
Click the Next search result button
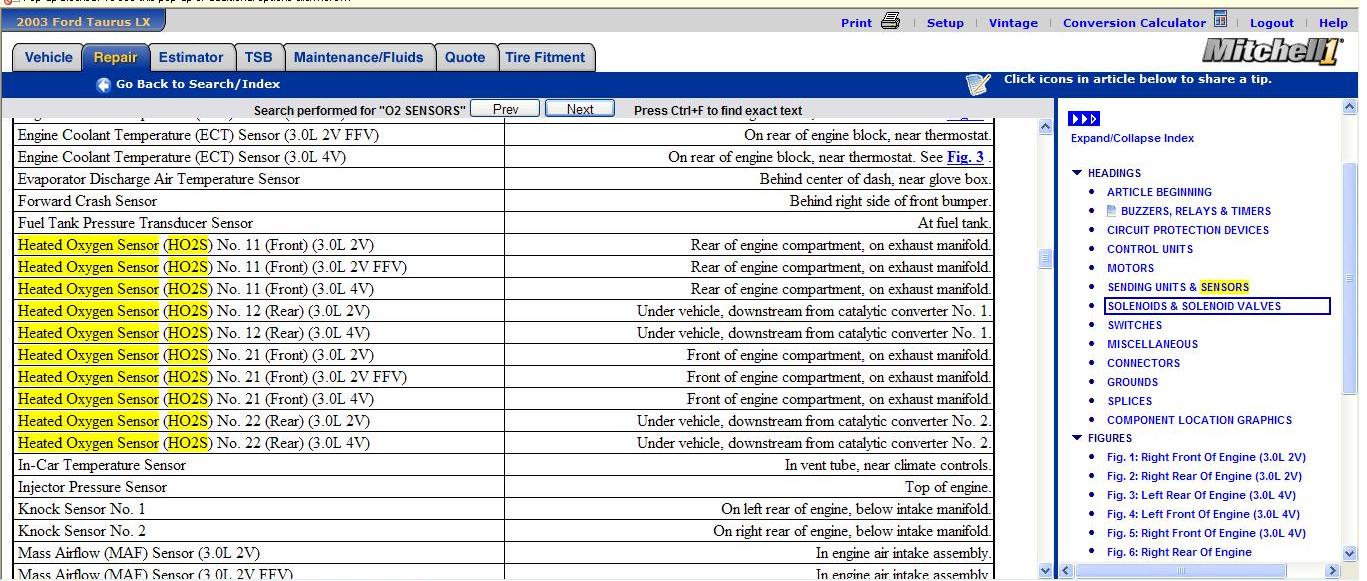(580, 109)
